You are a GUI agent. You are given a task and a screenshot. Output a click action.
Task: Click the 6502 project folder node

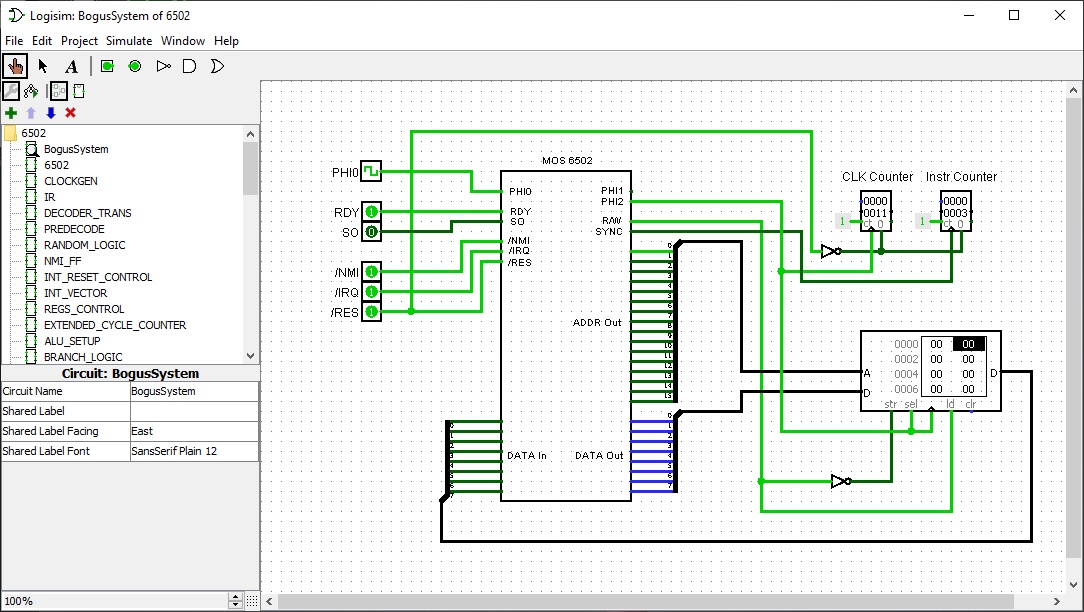(x=33, y=133)
